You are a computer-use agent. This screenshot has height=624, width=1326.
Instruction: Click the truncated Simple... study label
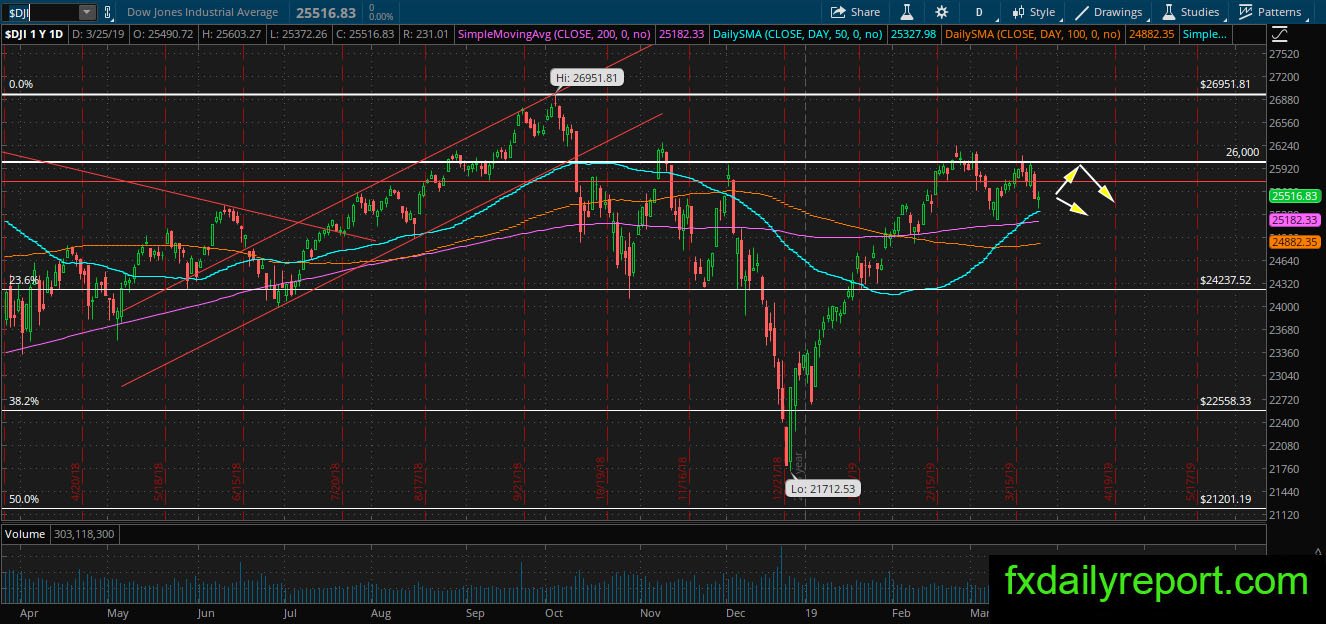click(1202, 34)
